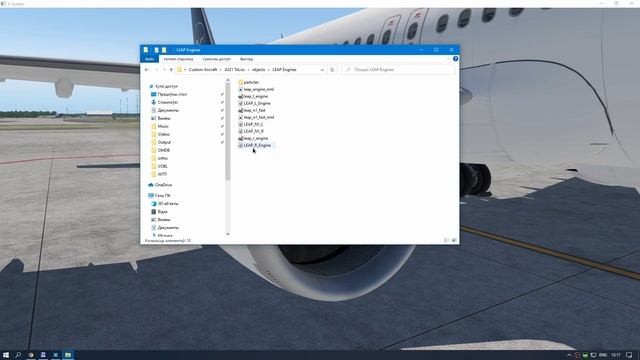Viewport: 640px width, 360px height.
Task: Click objects in the address path
Action: (x=259, y=70)
